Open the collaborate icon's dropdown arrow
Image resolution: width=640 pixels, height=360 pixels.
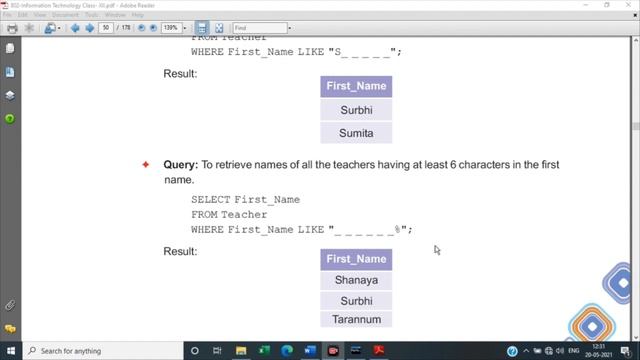point(59,28)
